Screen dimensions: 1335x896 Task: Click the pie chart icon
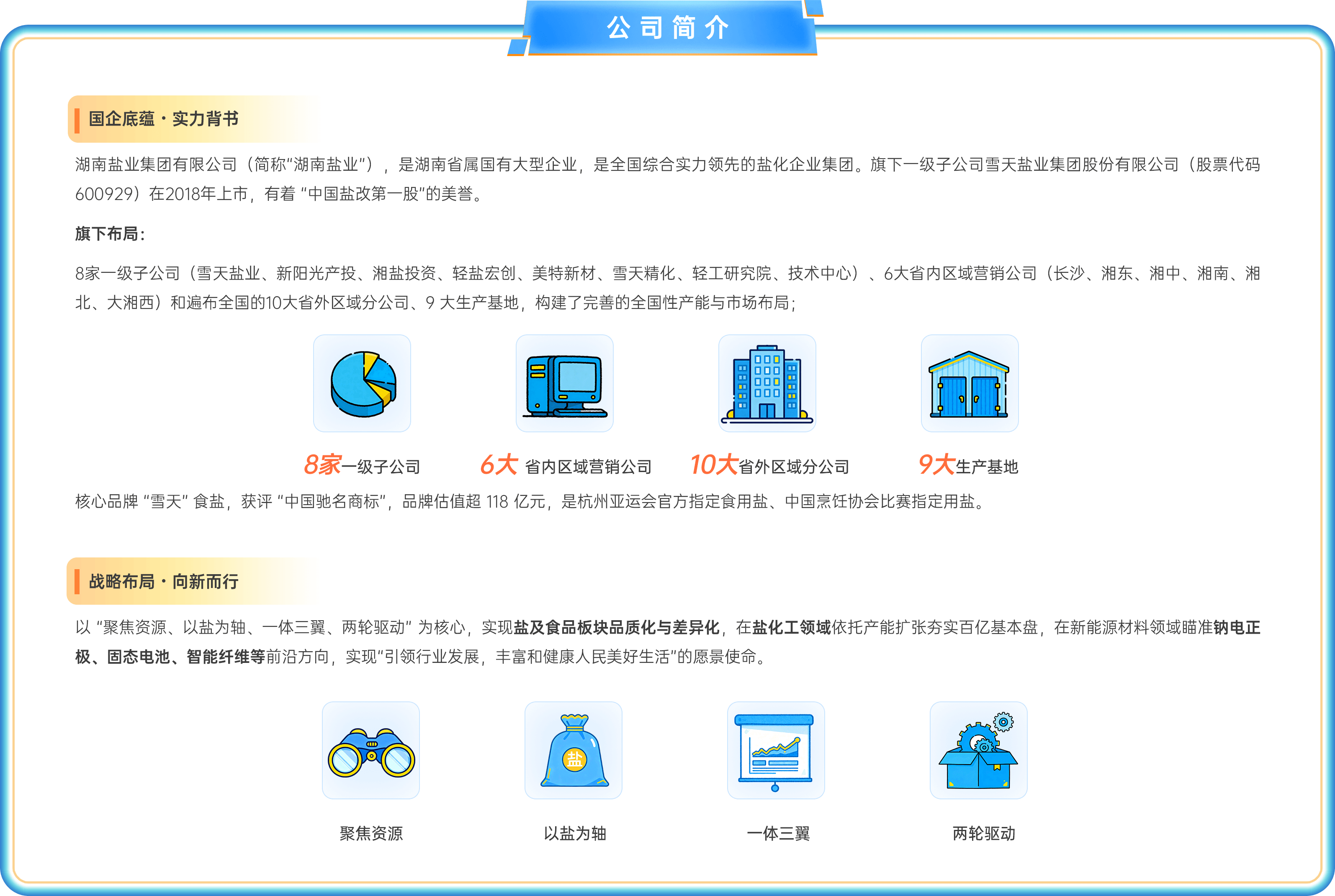coord(362,383)
